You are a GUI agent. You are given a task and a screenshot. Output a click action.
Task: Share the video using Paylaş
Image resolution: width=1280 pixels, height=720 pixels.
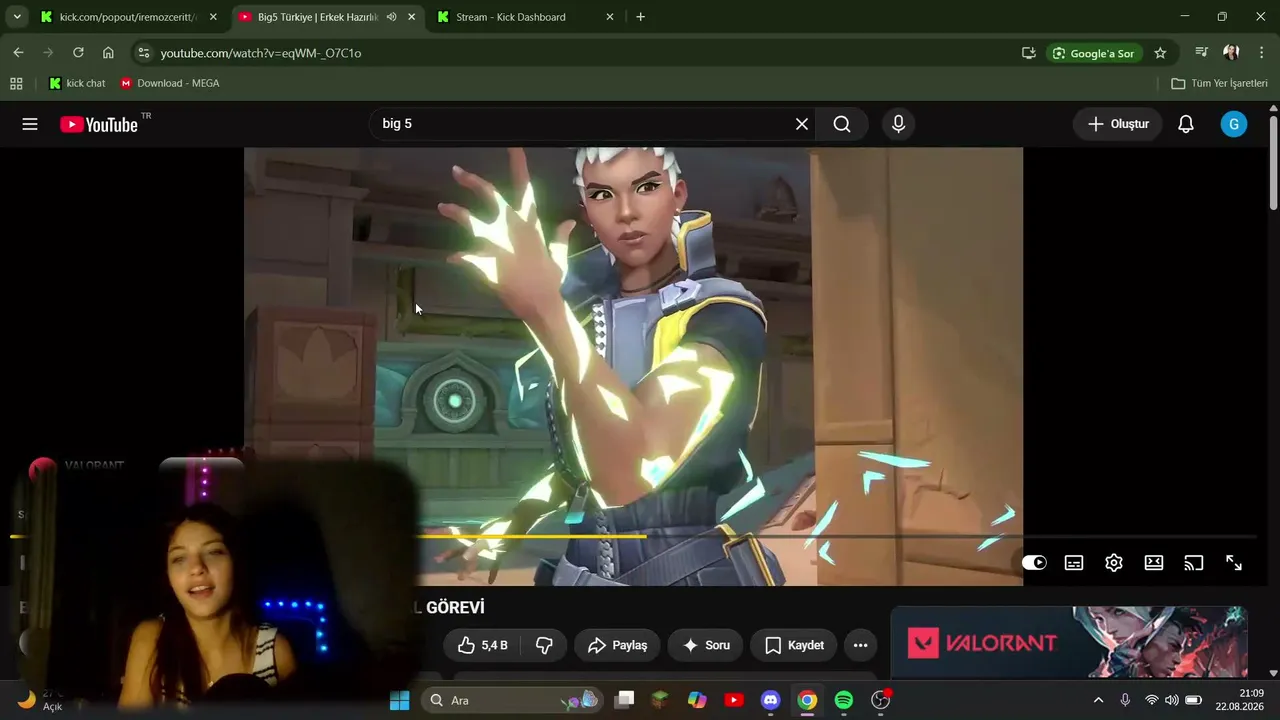click(618, 645)
